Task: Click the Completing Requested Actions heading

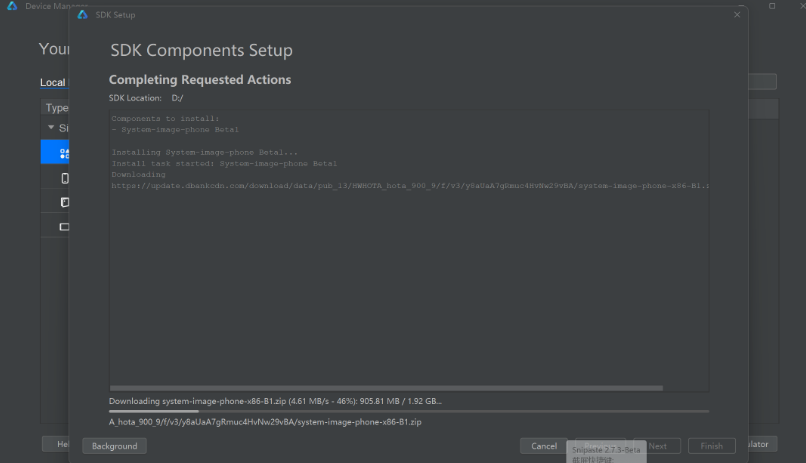Action: [200, 80]
